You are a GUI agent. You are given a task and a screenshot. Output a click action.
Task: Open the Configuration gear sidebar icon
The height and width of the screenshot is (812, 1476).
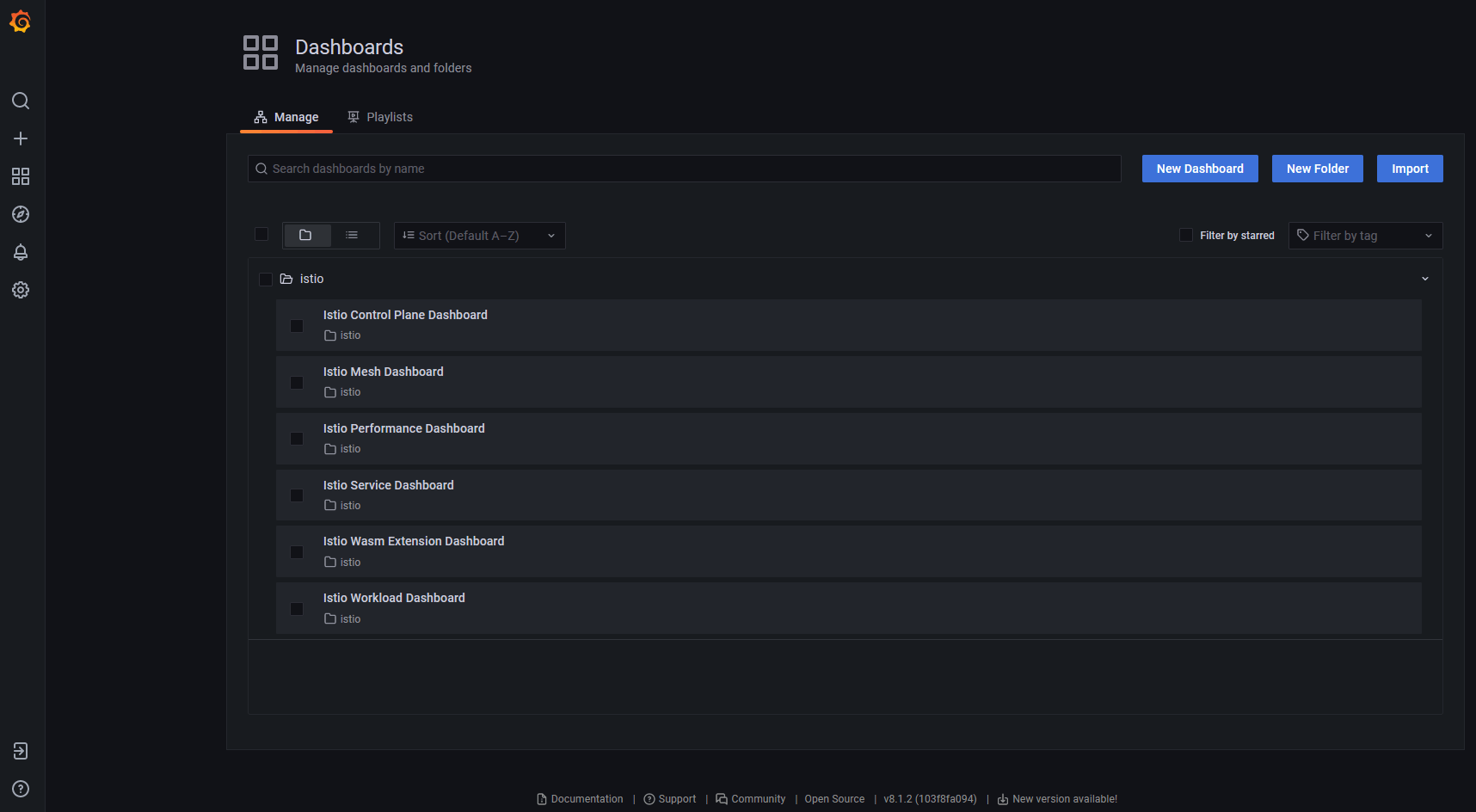pyautogui.click(x=21, y=290)
